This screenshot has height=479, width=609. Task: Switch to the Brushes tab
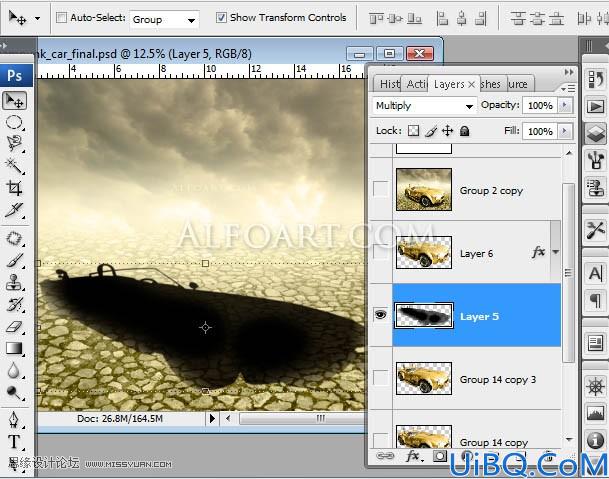pyautogui.click(x=492, y=84)
